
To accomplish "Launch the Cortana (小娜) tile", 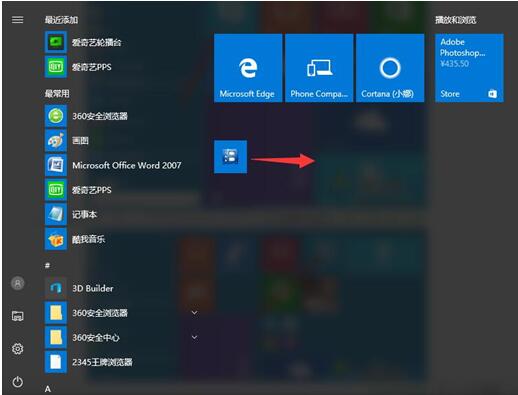I will pos(390,68).
